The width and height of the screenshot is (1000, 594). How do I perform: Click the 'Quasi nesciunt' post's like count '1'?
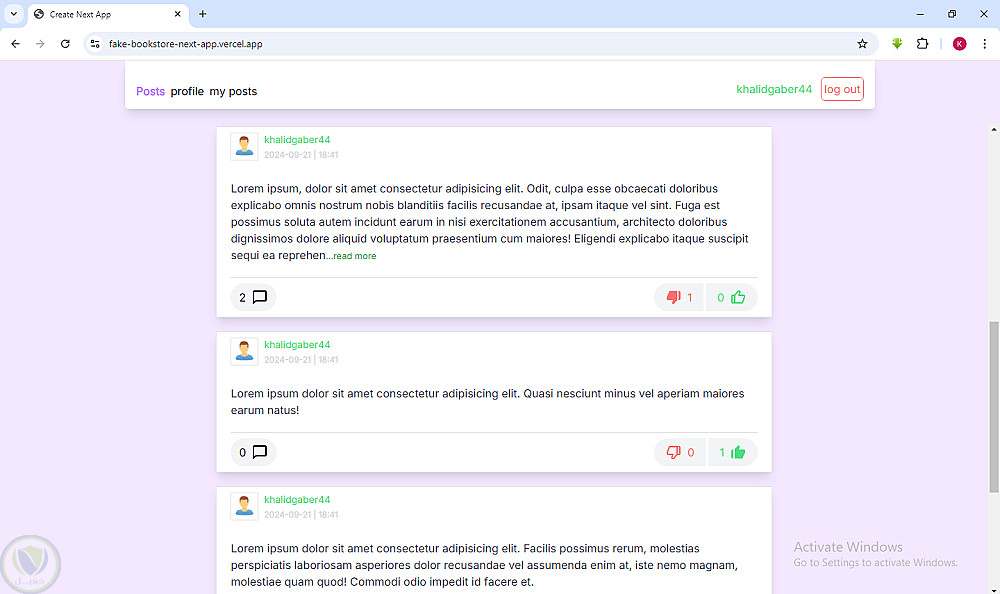722,452
